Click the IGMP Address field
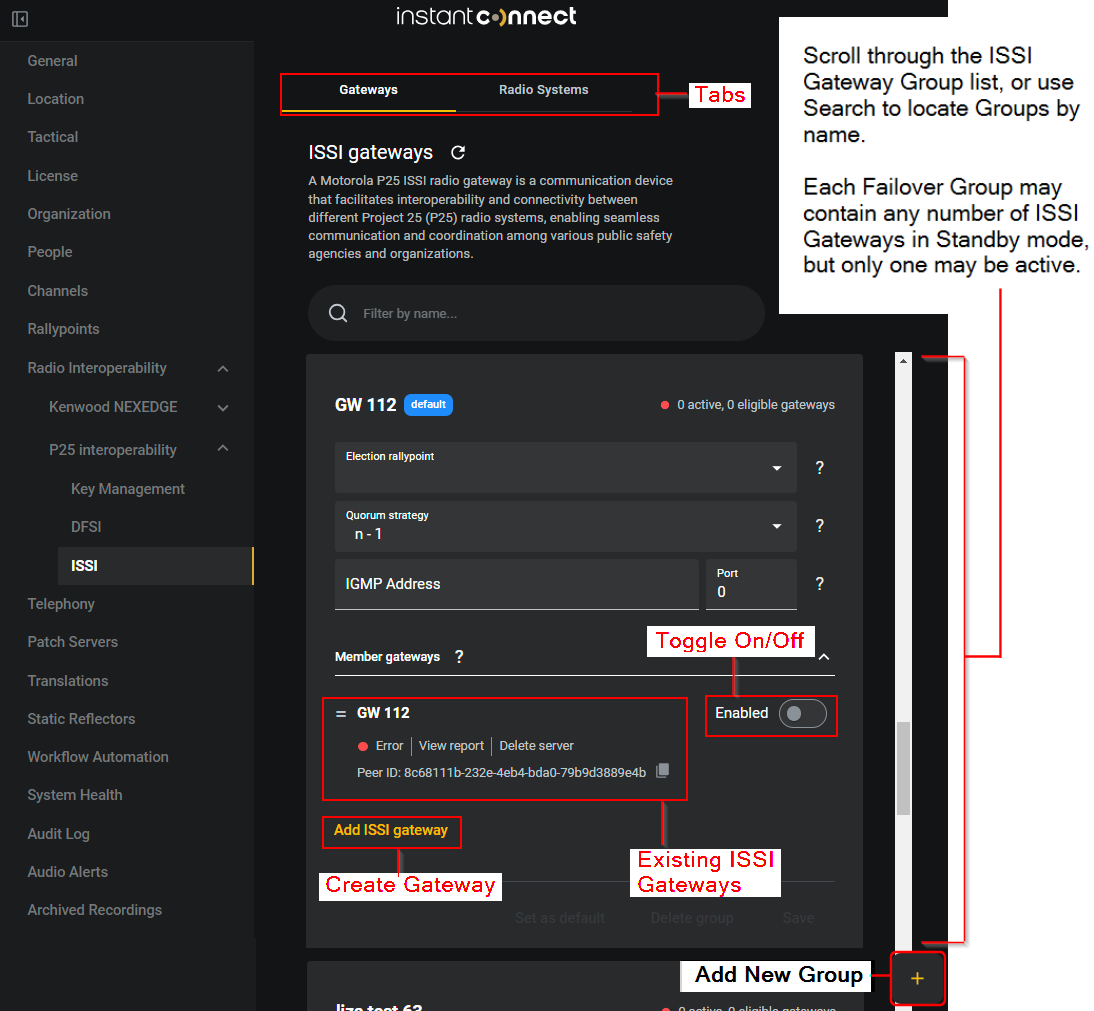Viewport: 1094px width, 1011px height. tap(516, 584)
